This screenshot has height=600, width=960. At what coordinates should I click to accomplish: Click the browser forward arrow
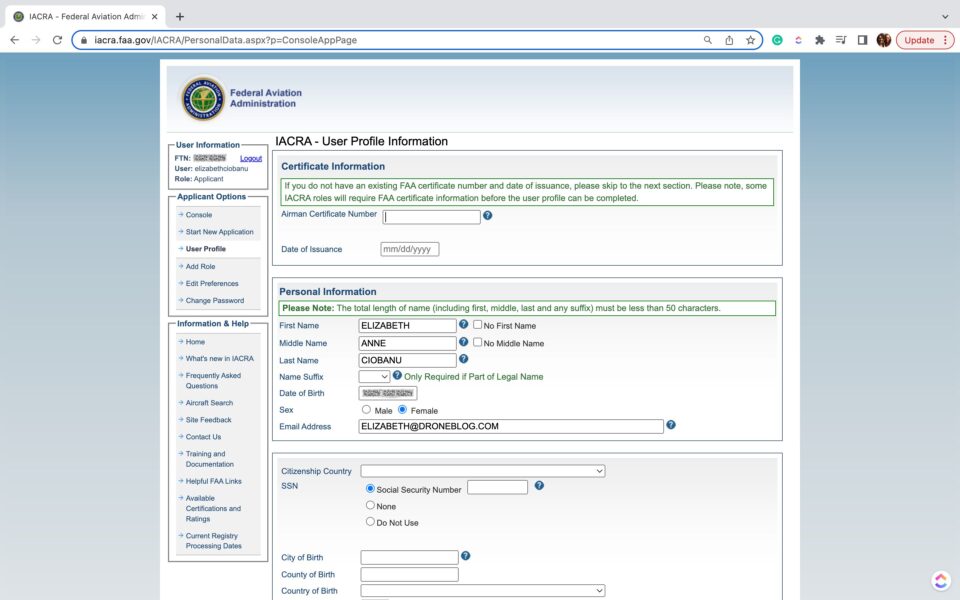[x=36, y=40]
